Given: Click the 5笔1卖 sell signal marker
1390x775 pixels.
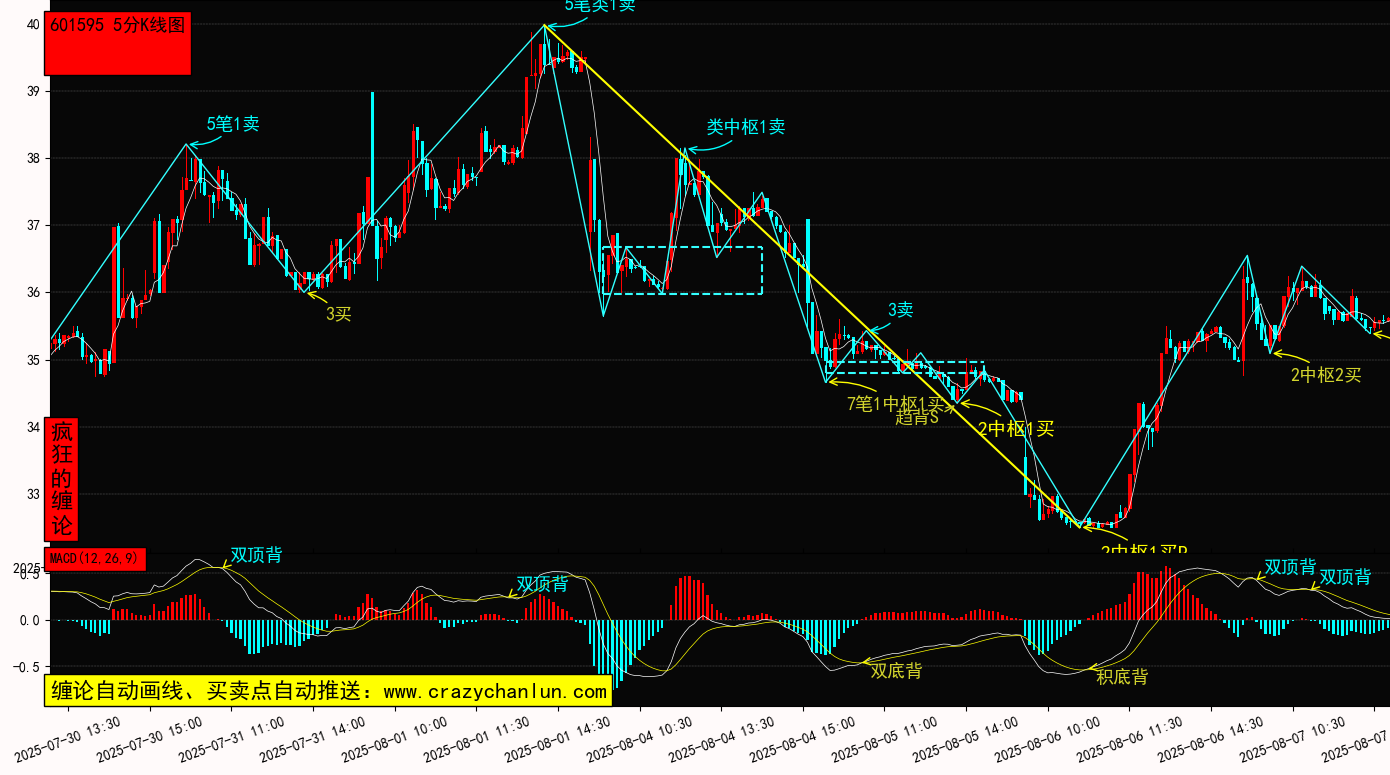Looking at the screenshot, I should (x=232, y=124).
